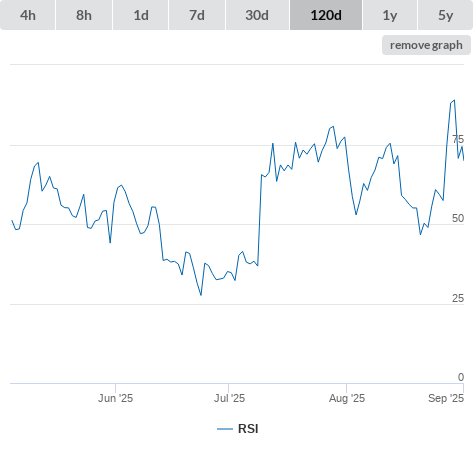Select the 4h time range tab
This screenshot has width=474, height=455.
28,15
